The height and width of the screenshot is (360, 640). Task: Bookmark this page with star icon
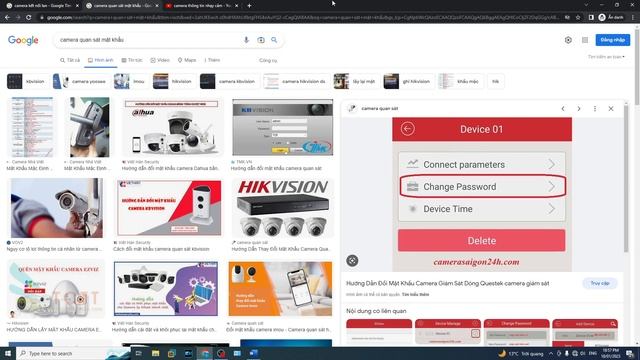click(x=578, y=17)
